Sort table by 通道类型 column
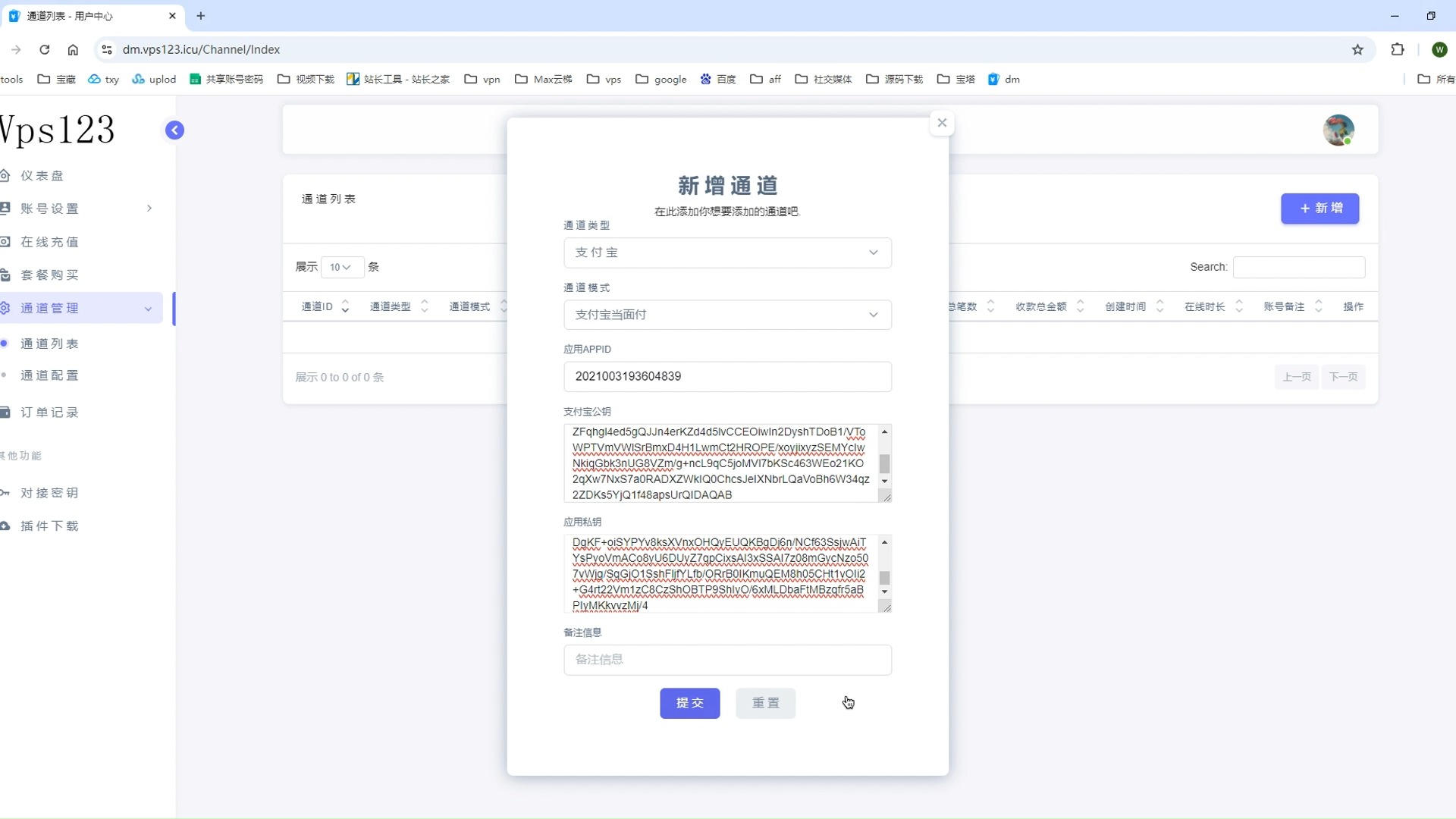The width and height of the screenshot is (1456, 819). coord(399,306)
